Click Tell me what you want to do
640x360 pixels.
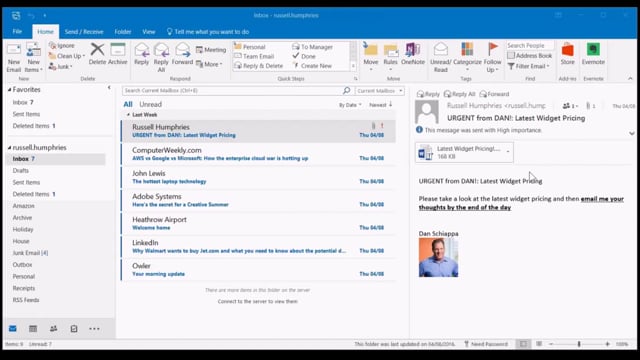point(208,31)
